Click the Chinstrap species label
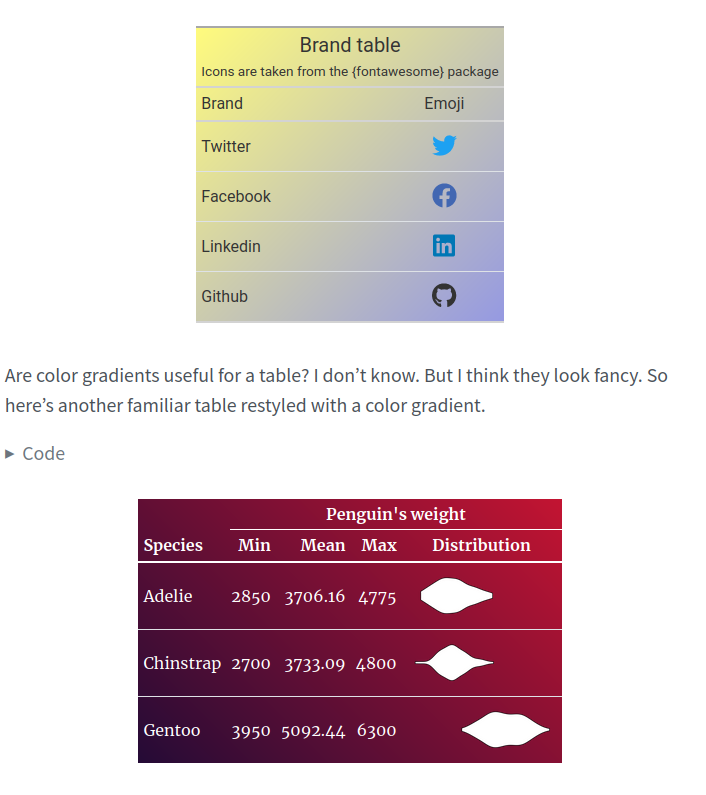This screenshot has height=795, width=706. pyautogui.click(x=182, y=663)
